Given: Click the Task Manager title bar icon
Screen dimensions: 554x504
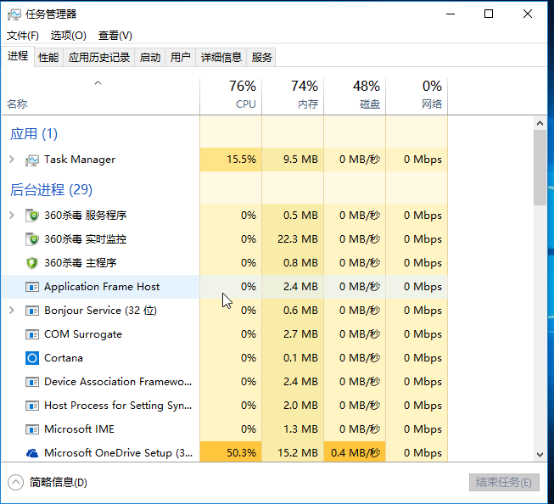Looking at the screenshot, I should click(x=14, y=14).
